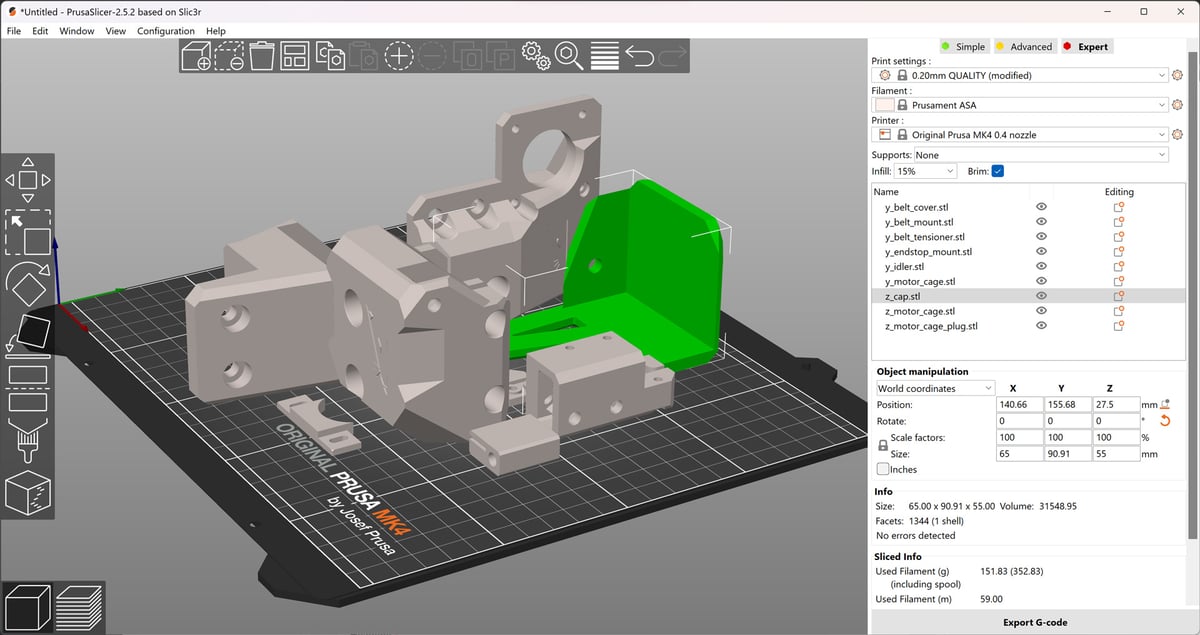The image size is (1200, 635).
Task: Select the Scale gizmo tool
Action: [28, 232]
